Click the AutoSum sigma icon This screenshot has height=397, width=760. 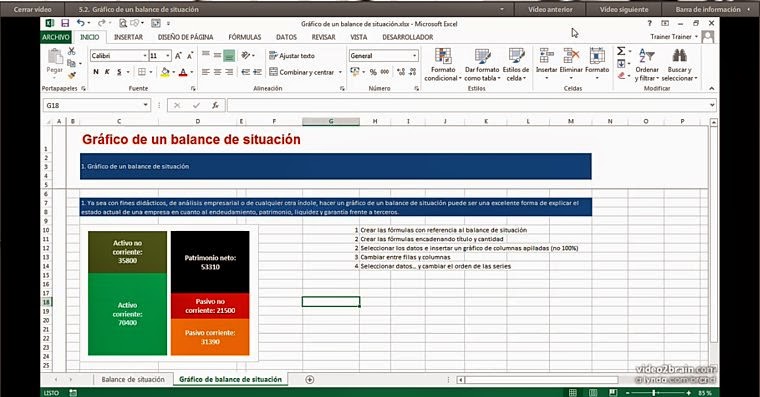click(621, 51)
